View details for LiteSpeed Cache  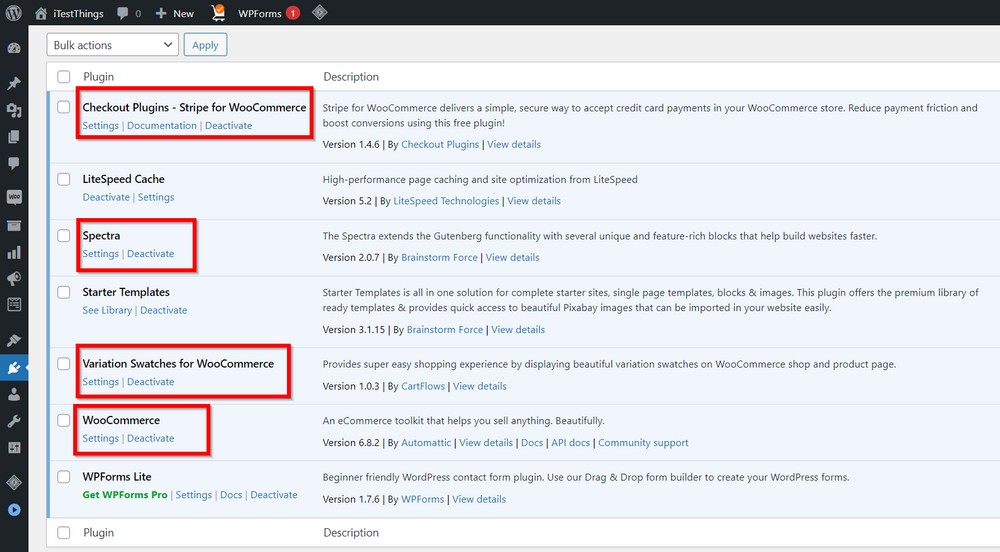pyautogui.click(x=534, y=201)
